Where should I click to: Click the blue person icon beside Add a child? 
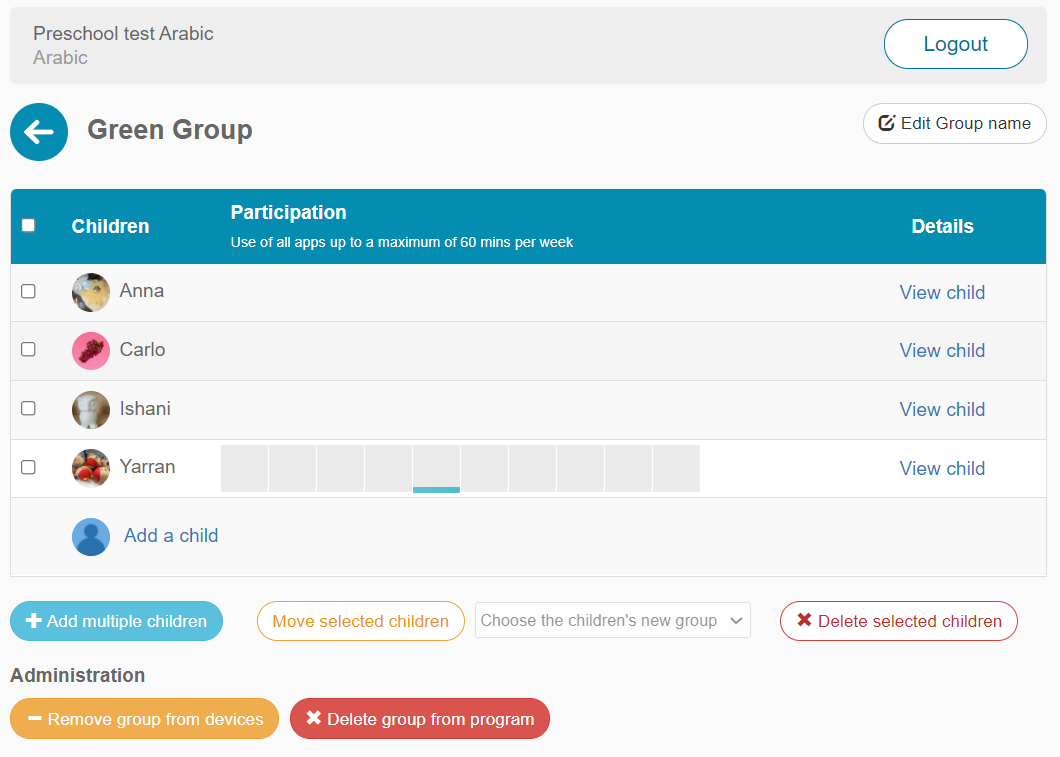pos(90,536)
